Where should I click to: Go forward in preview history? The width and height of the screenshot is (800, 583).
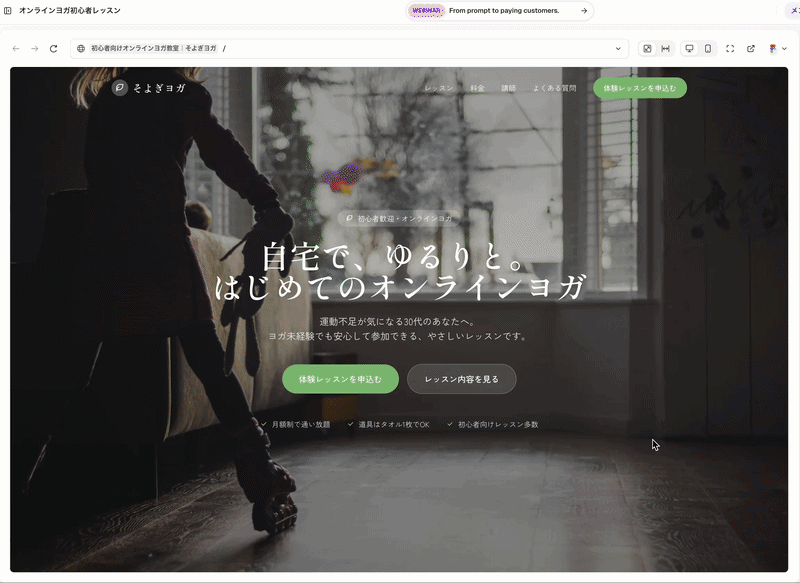(35, 48)
